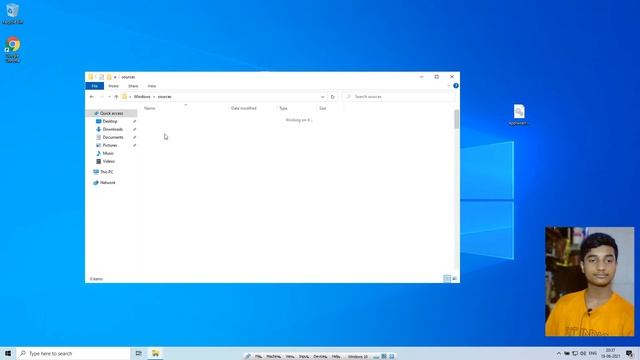
Task: Go up one folder level with the Up arrow
Action: coord(116,97)
